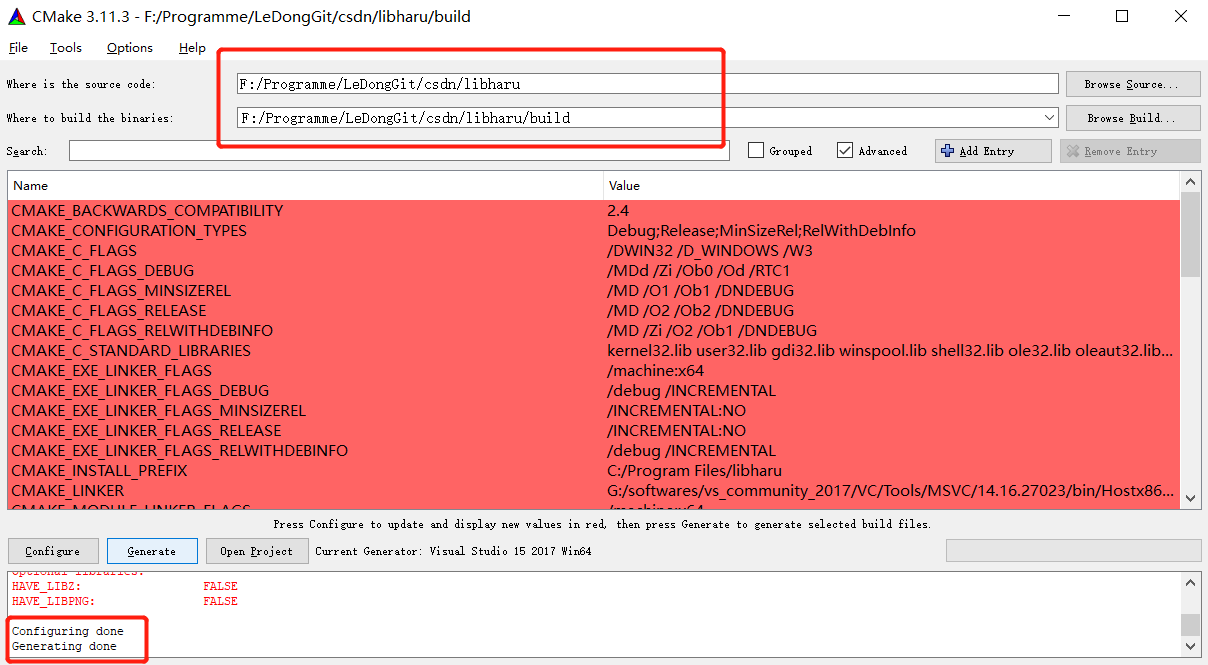The height and width of the screenshot is (665, 1208).
Task: Minimize the CMake window
Action: [x=1066, y=16]
